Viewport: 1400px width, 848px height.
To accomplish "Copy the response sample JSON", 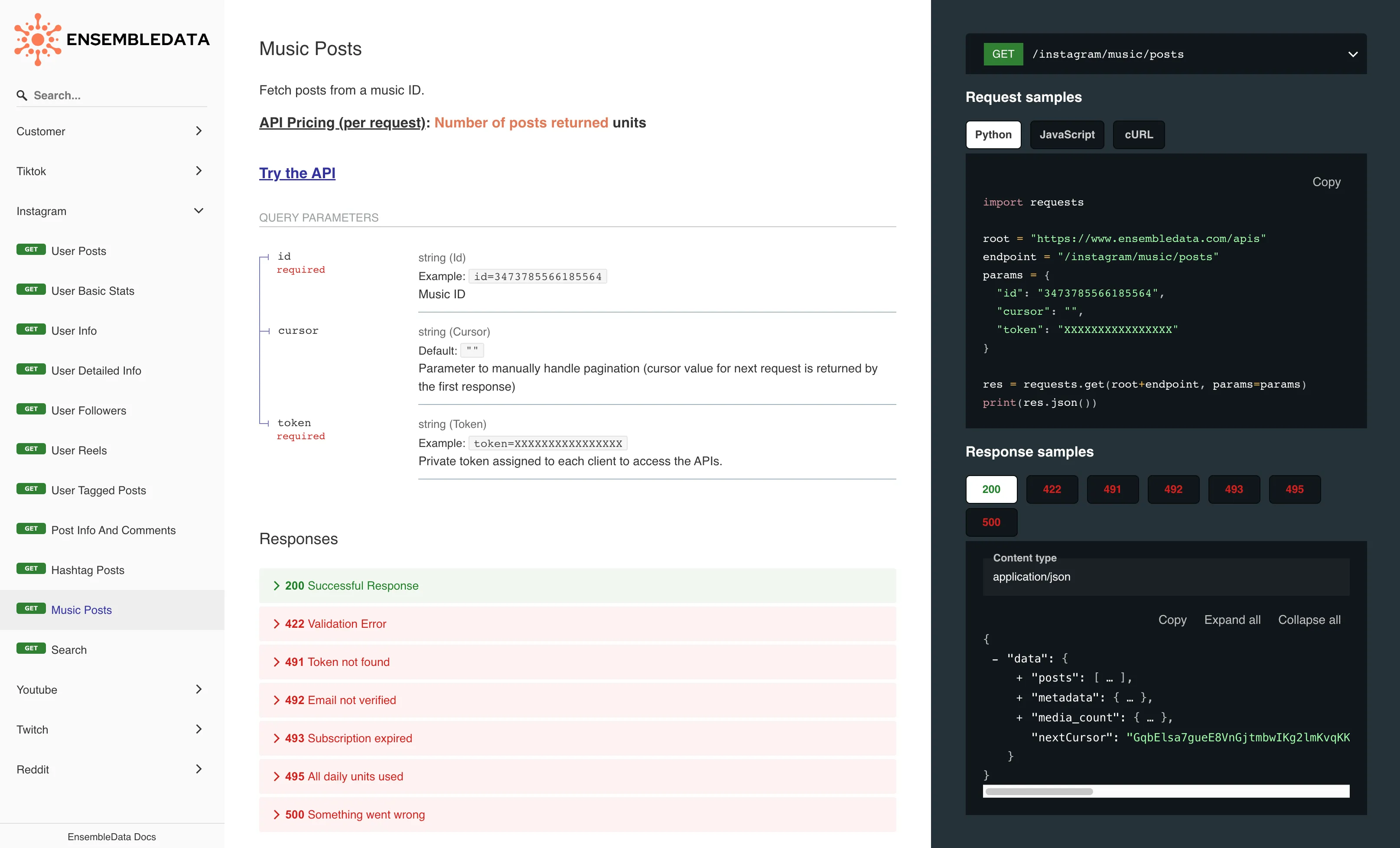I will coord(1172,620).
